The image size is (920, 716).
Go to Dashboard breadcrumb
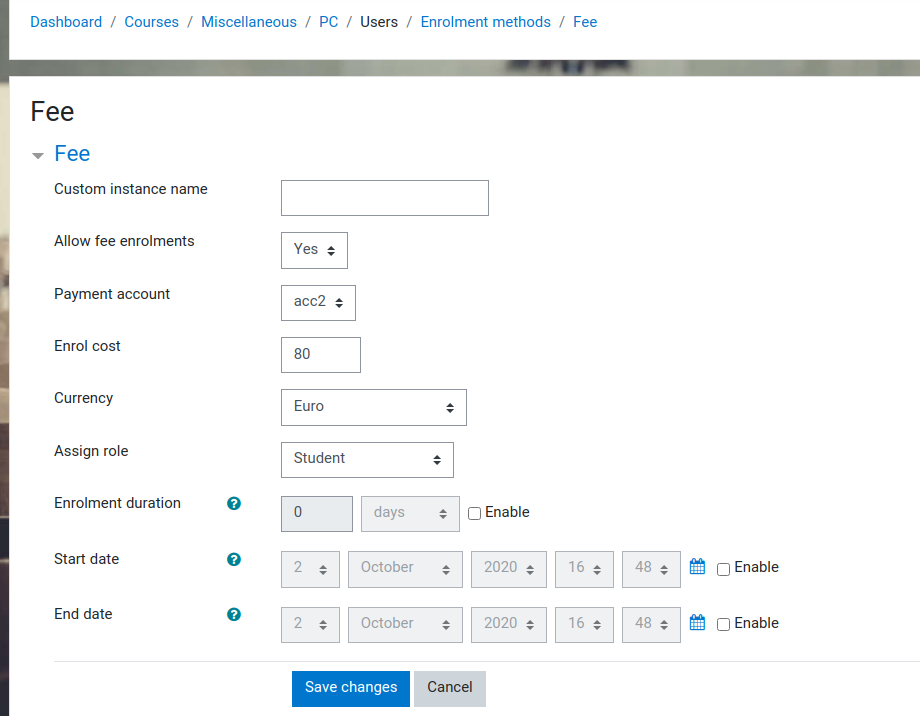[66, 22]
